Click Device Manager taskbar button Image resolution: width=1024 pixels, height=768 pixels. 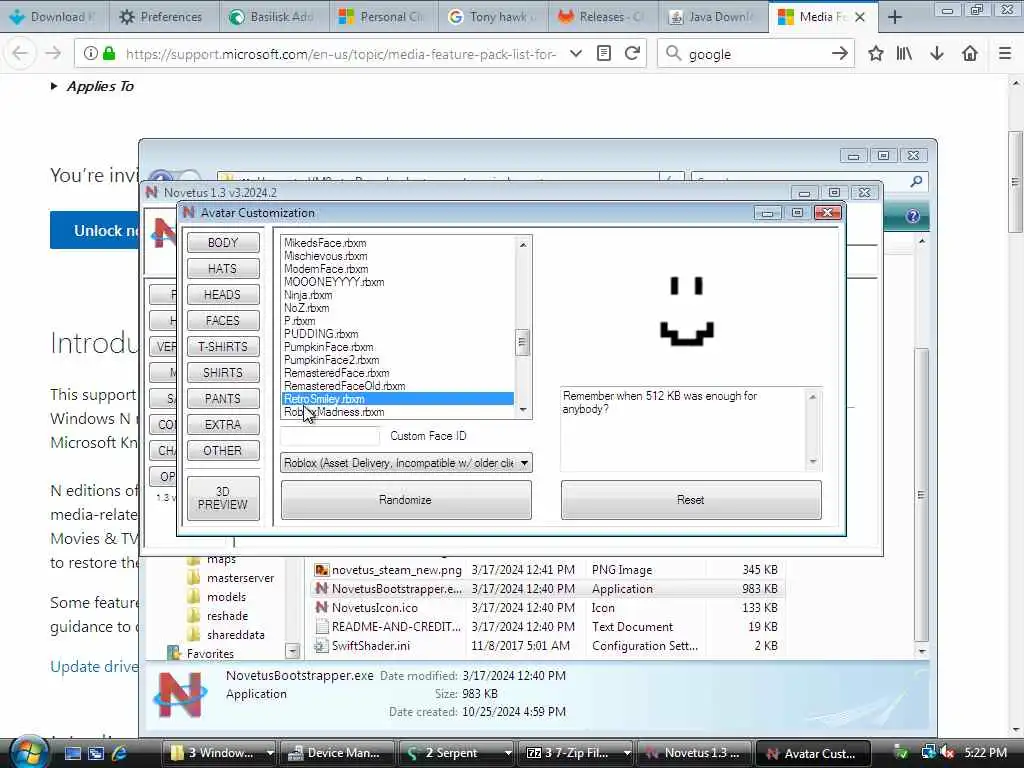[338, 753]
